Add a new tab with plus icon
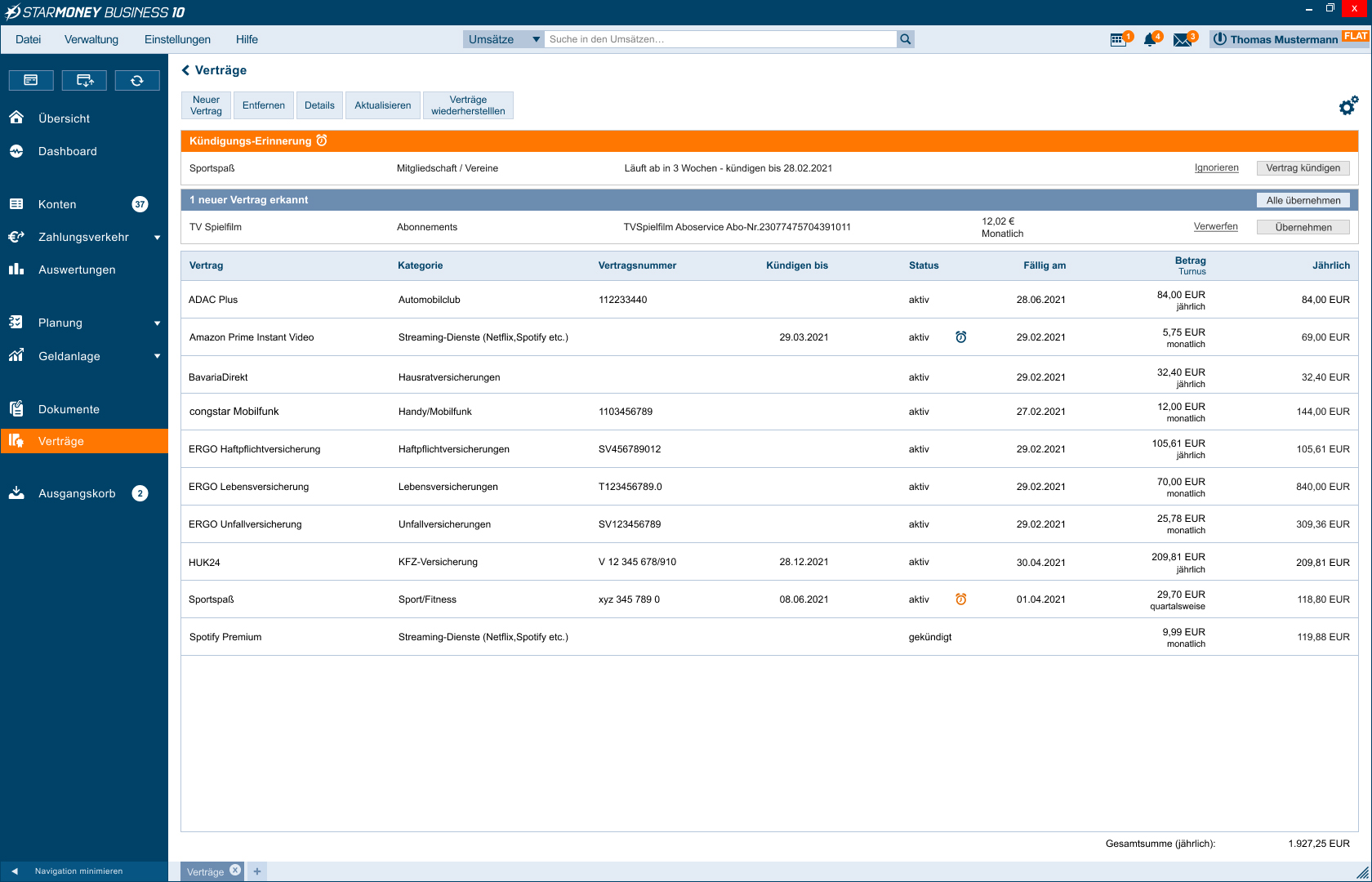Screen dimensions: 1372x882 (257, 871)
